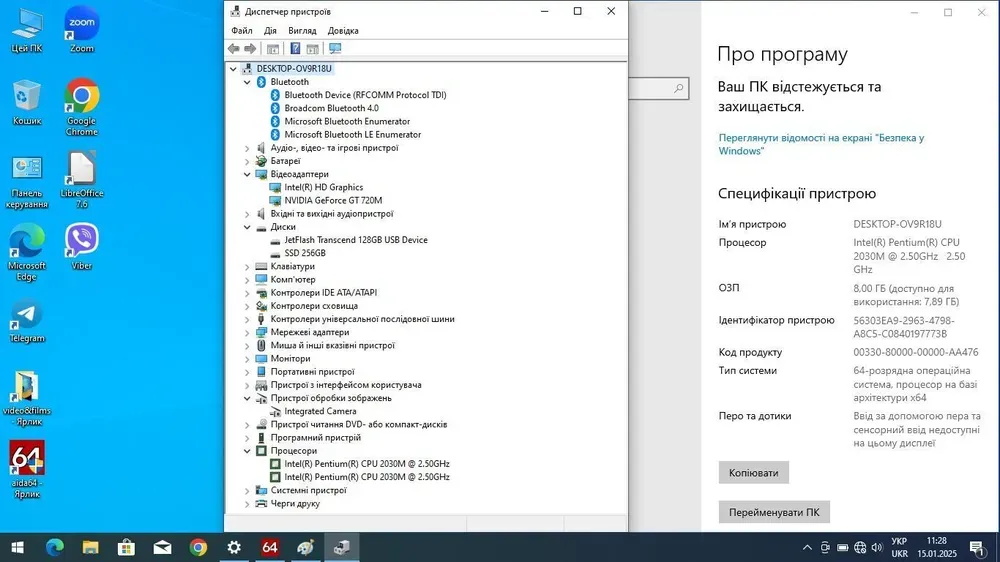
Task: Open the Telegram desktop icon
Action: pyautogui.click(x=27, y=320)
